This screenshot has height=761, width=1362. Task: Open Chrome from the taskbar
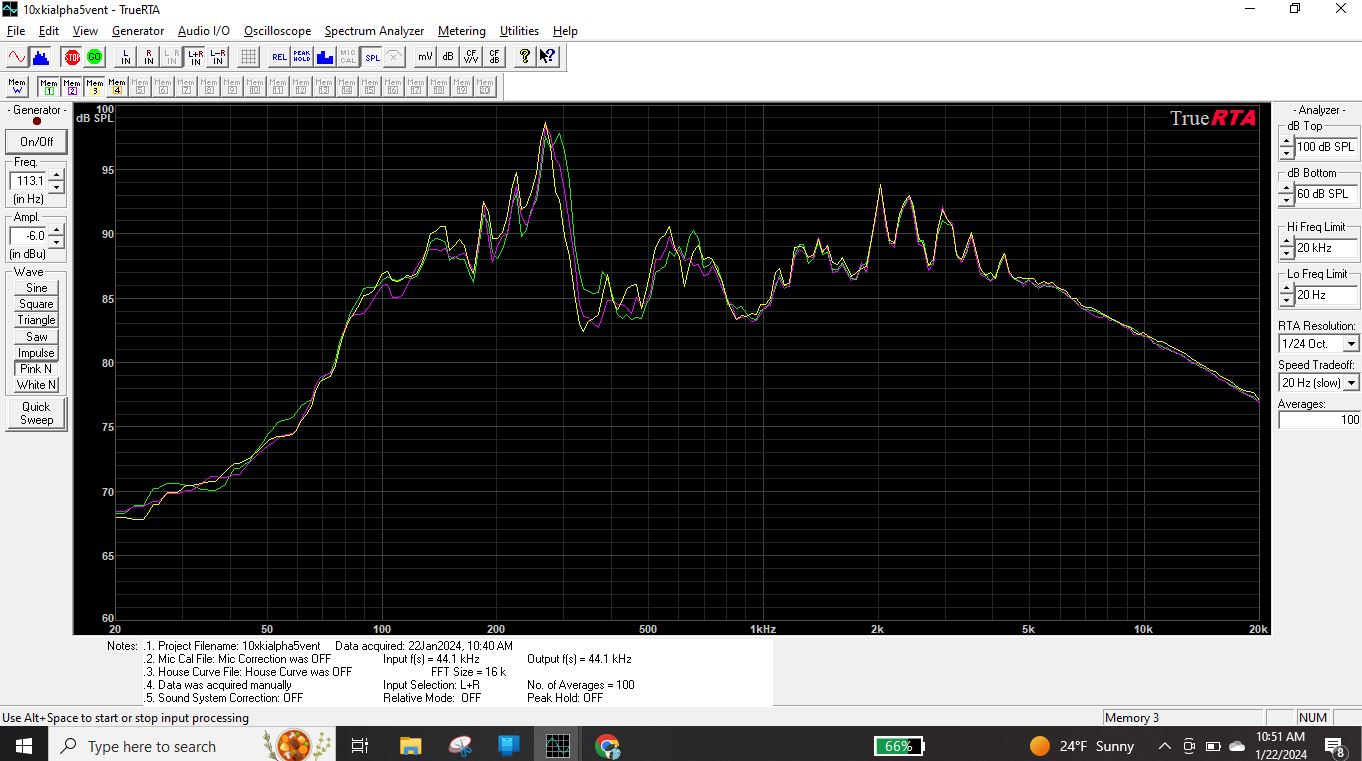click(607, 746)
